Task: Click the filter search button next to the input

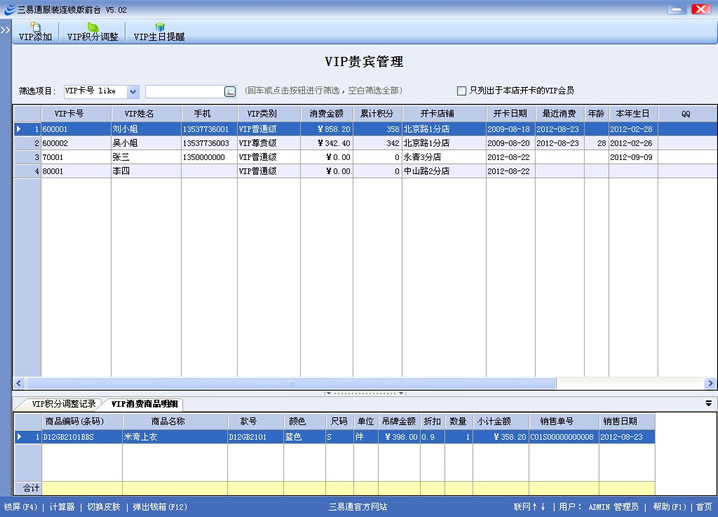Action: pos(230,91)
